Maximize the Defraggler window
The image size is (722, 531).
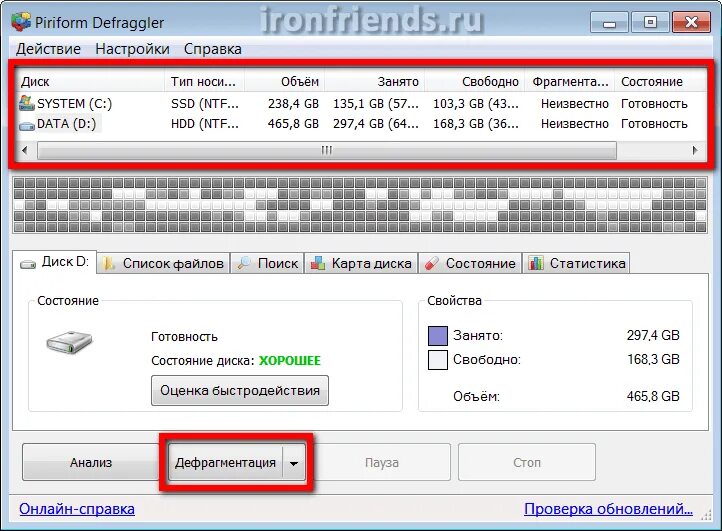(x=650, y=22)
